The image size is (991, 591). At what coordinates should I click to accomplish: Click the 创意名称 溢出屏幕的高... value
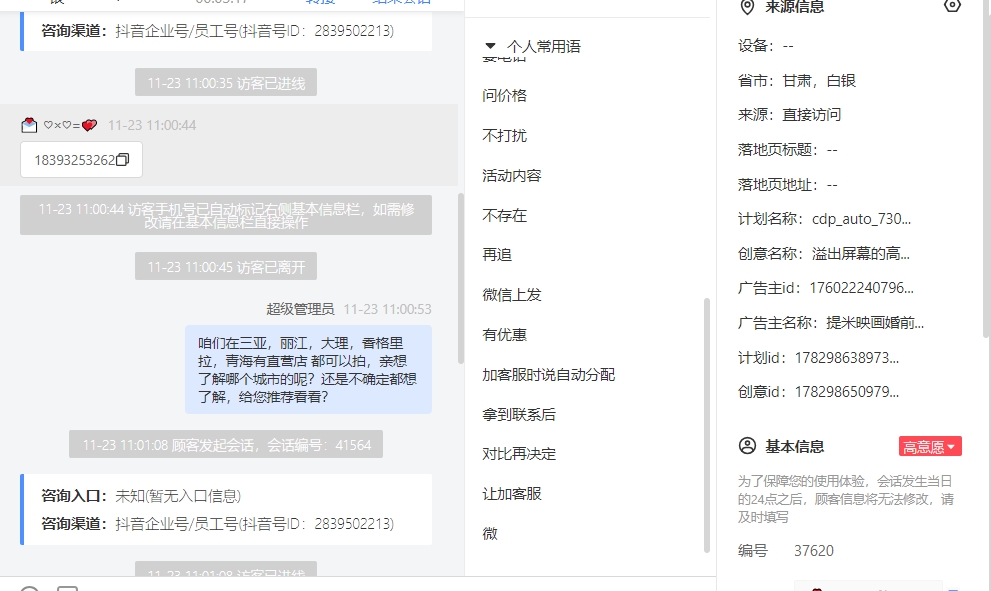coord(861,253)
